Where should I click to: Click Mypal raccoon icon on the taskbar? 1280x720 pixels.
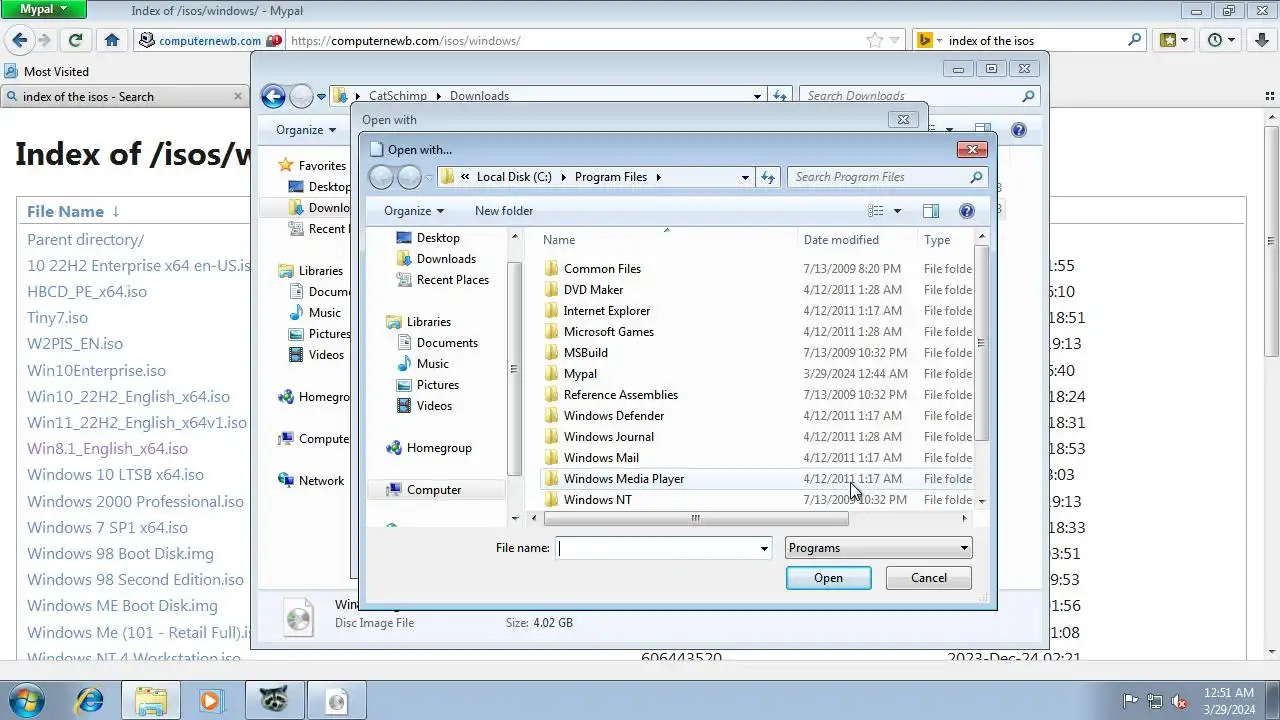(274, 700)
